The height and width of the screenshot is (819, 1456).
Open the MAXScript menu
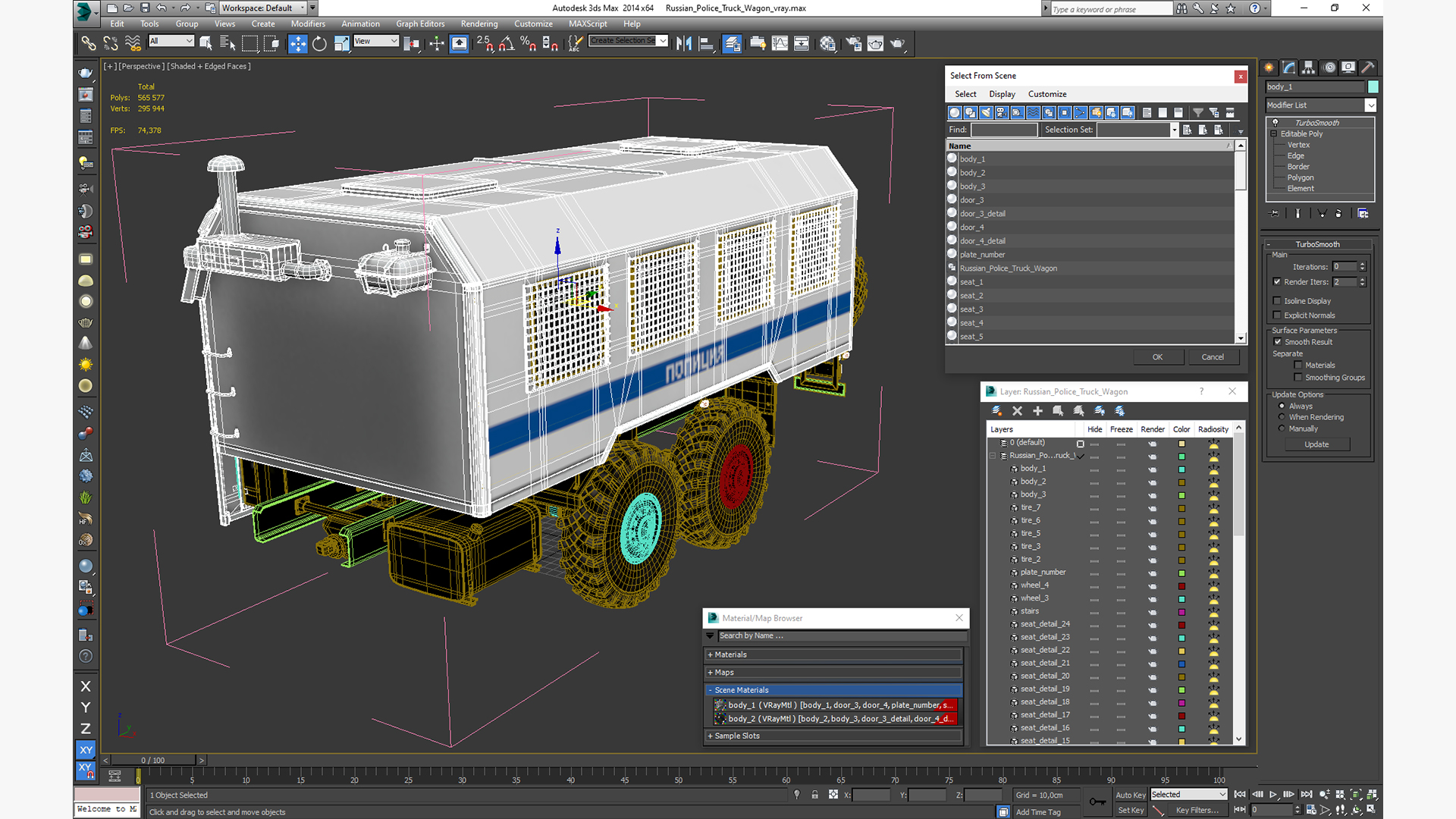(588, 24)
